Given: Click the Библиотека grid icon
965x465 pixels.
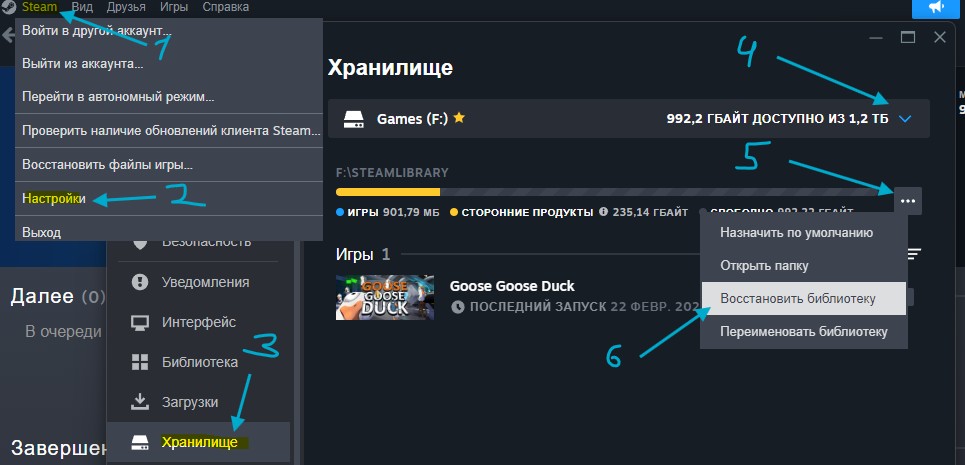Looking at the screenshot, I should (140, 362).
